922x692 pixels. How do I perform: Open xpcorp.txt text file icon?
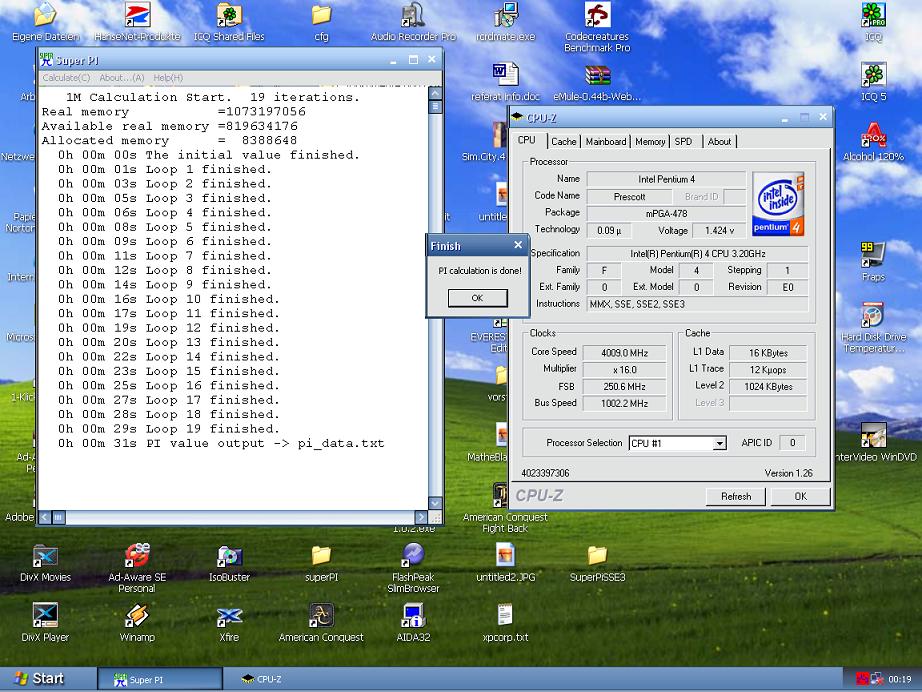point(505,622)
